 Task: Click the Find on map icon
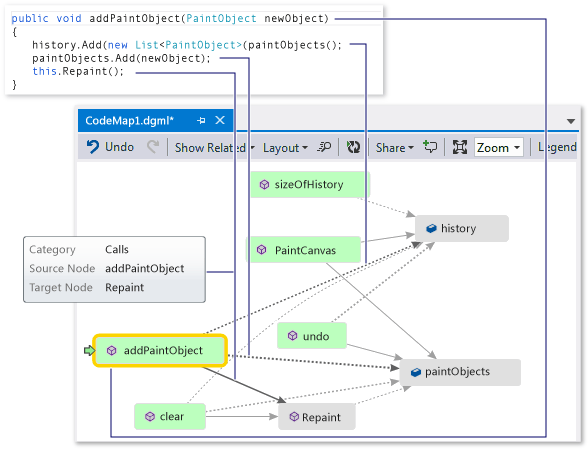(x=324, y=147)
